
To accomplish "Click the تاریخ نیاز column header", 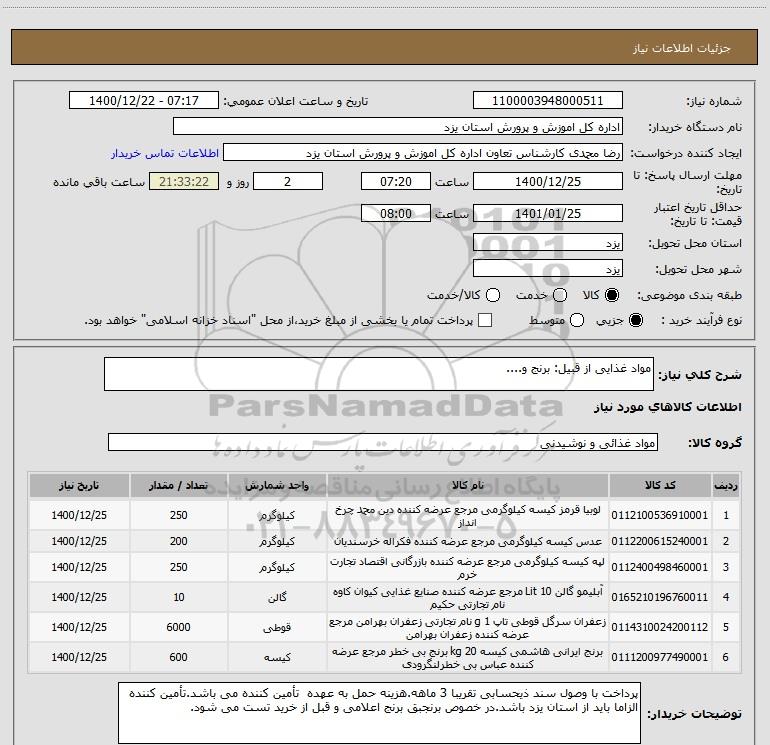I will [x=79, y=485].
